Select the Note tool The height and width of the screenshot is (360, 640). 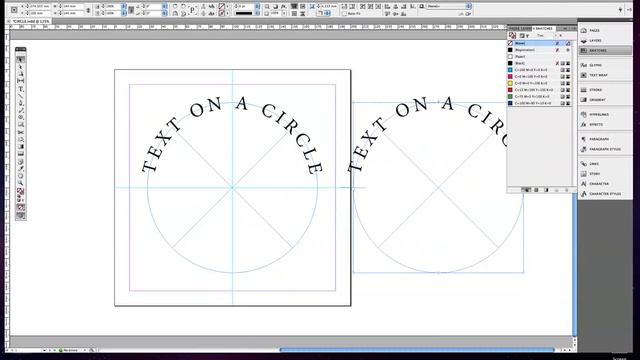(x=20, y=162)
